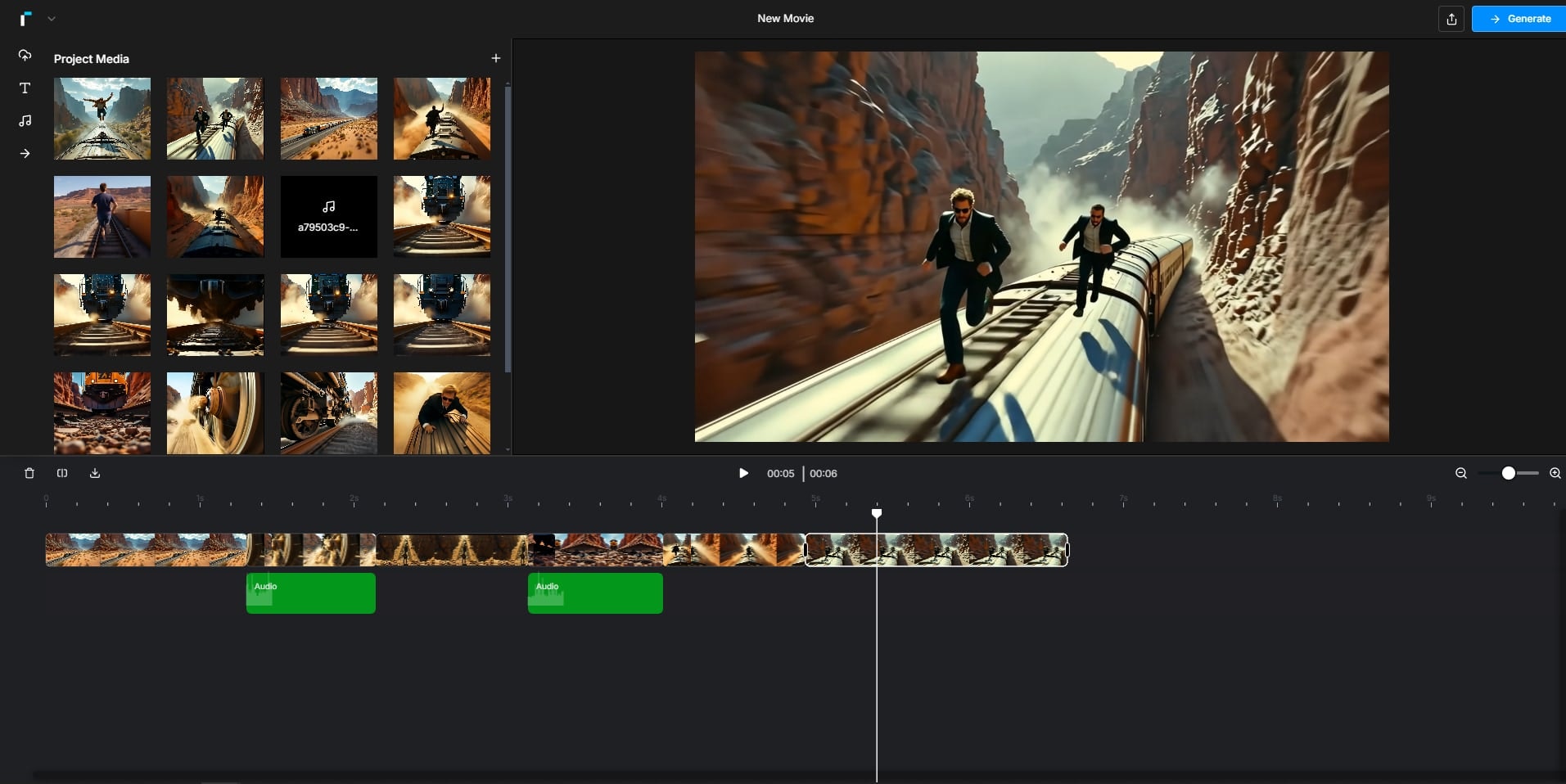Click the blue Generate button

1519,19
